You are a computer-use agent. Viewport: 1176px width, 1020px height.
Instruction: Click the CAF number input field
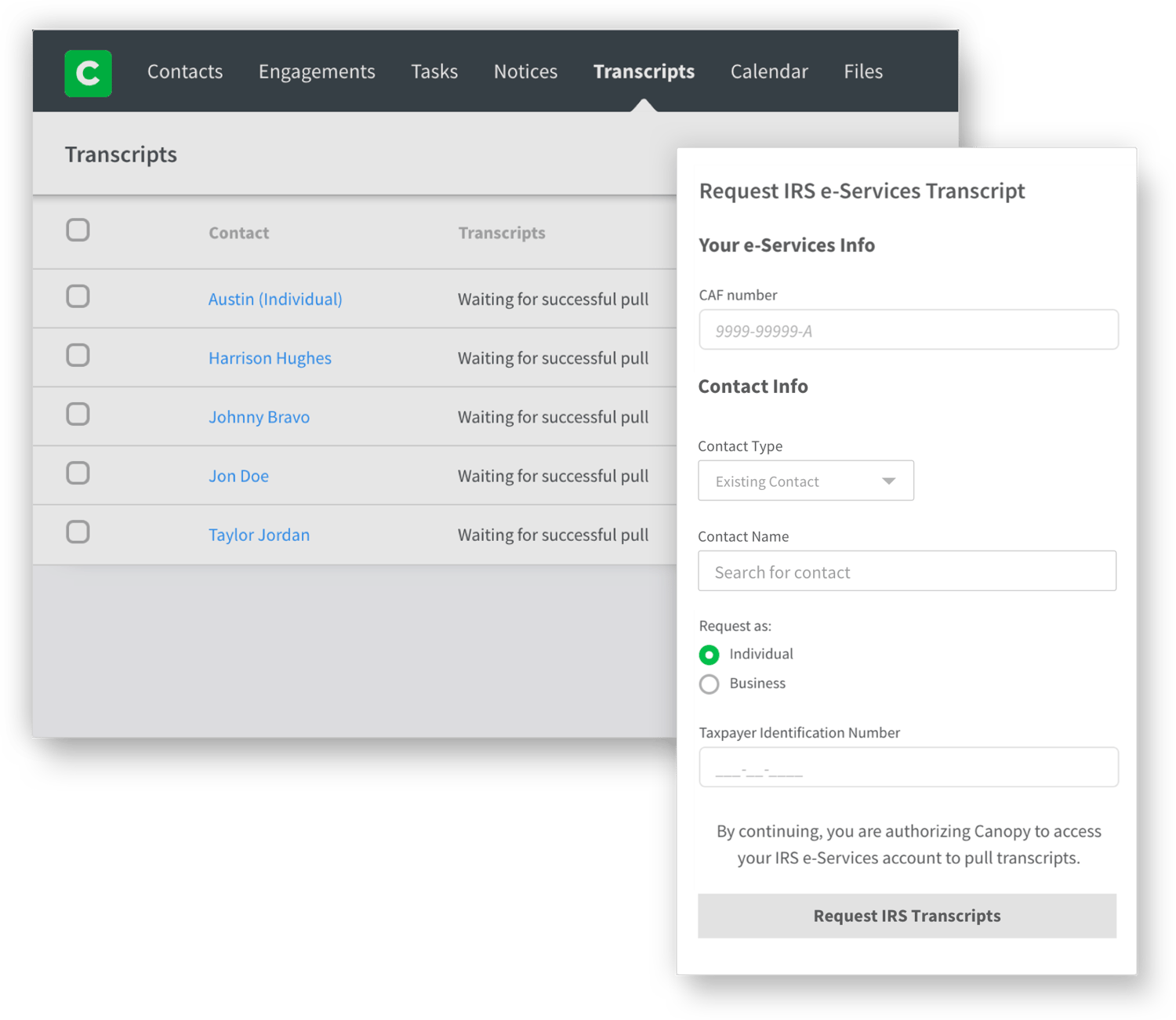pos(908,329)
